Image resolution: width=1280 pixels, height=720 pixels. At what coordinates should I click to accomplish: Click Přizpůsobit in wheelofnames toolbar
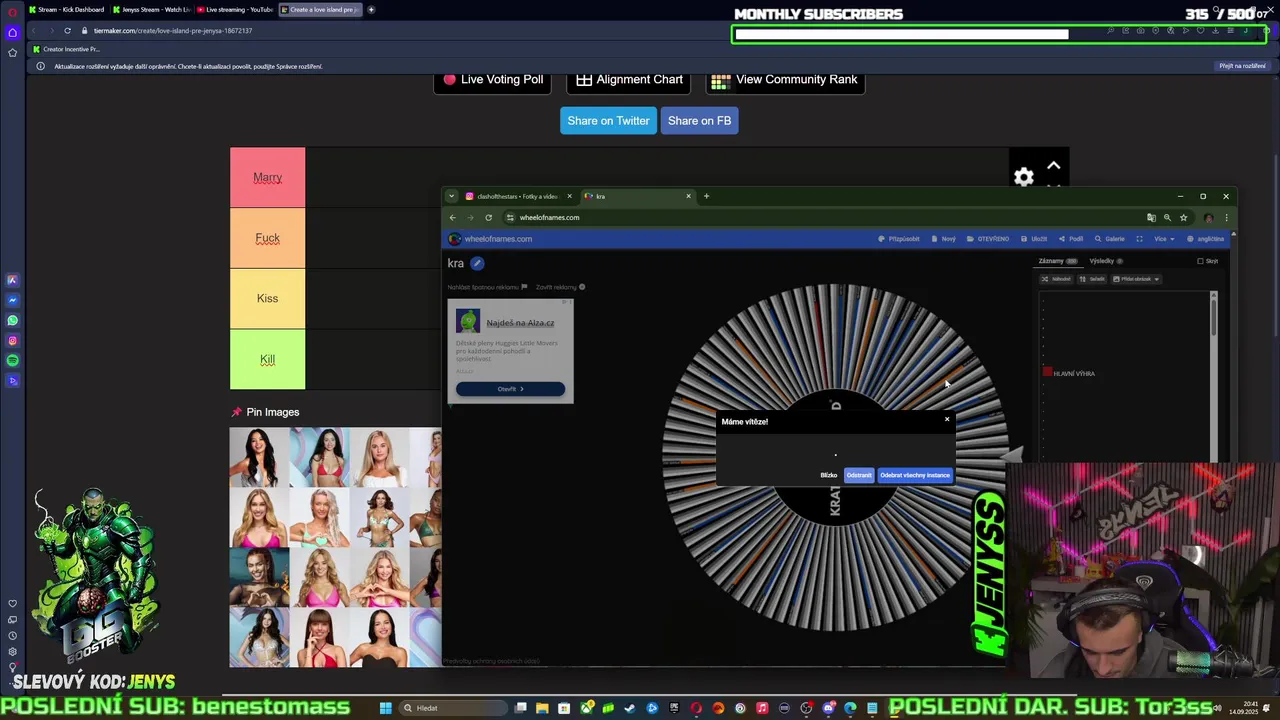pyautogui.click(x=899, y=239)
